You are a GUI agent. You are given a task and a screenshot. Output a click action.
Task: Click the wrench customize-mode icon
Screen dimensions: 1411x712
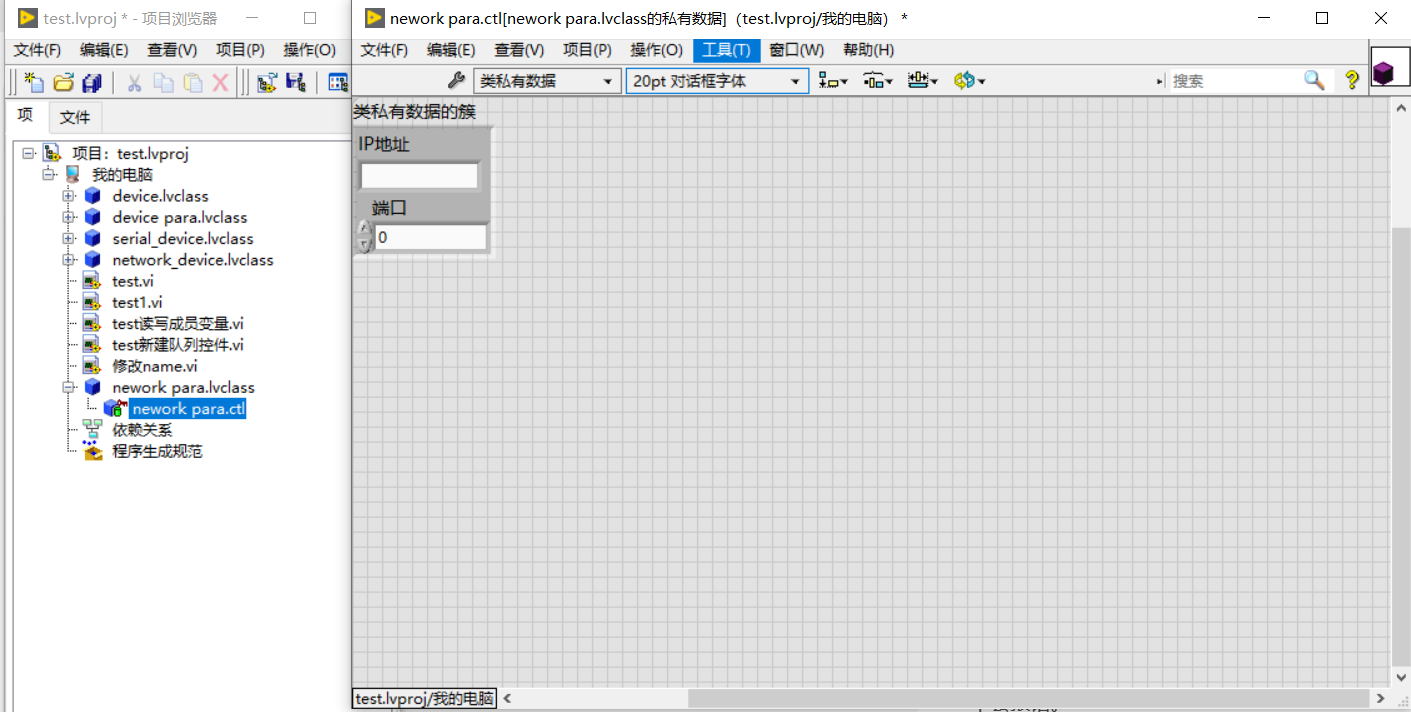click(456, 81)
